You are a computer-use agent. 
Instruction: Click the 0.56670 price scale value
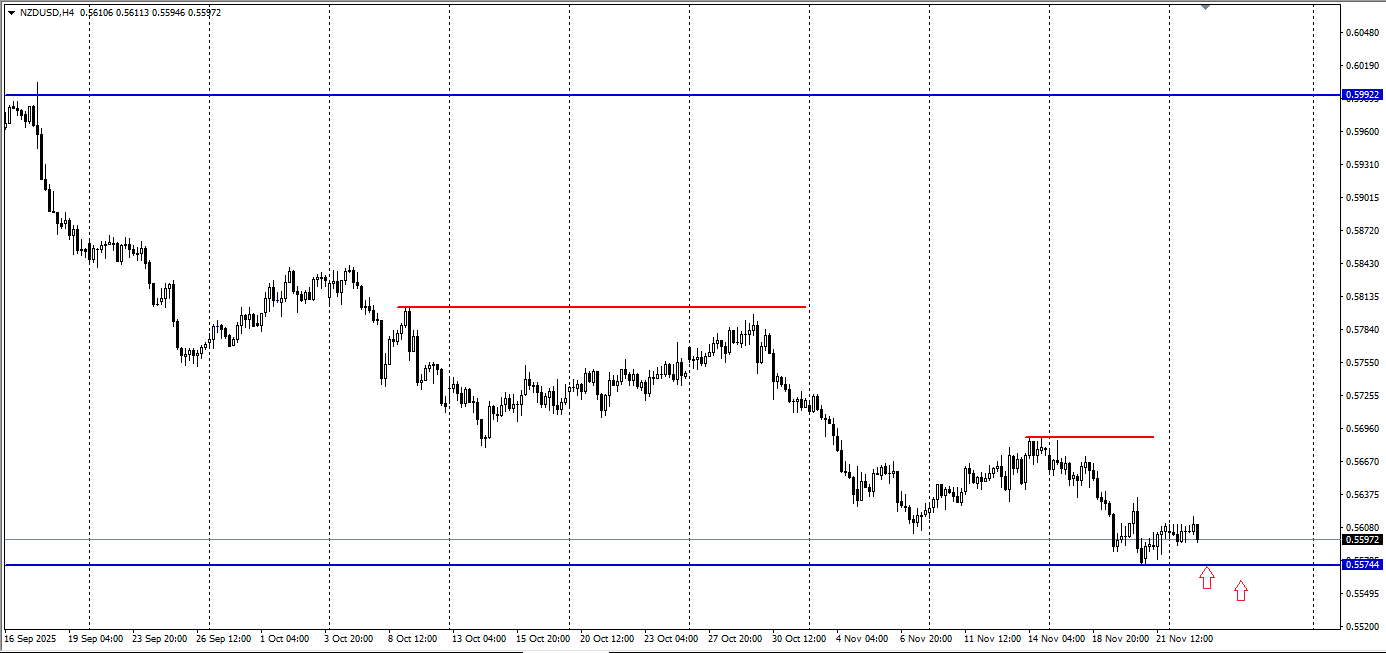[1362, 461]
